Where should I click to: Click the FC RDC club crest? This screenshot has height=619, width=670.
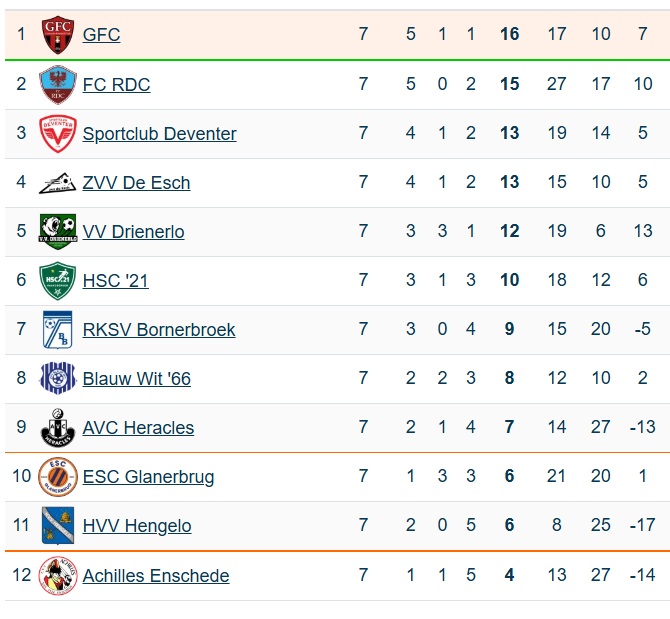[57, 85]
